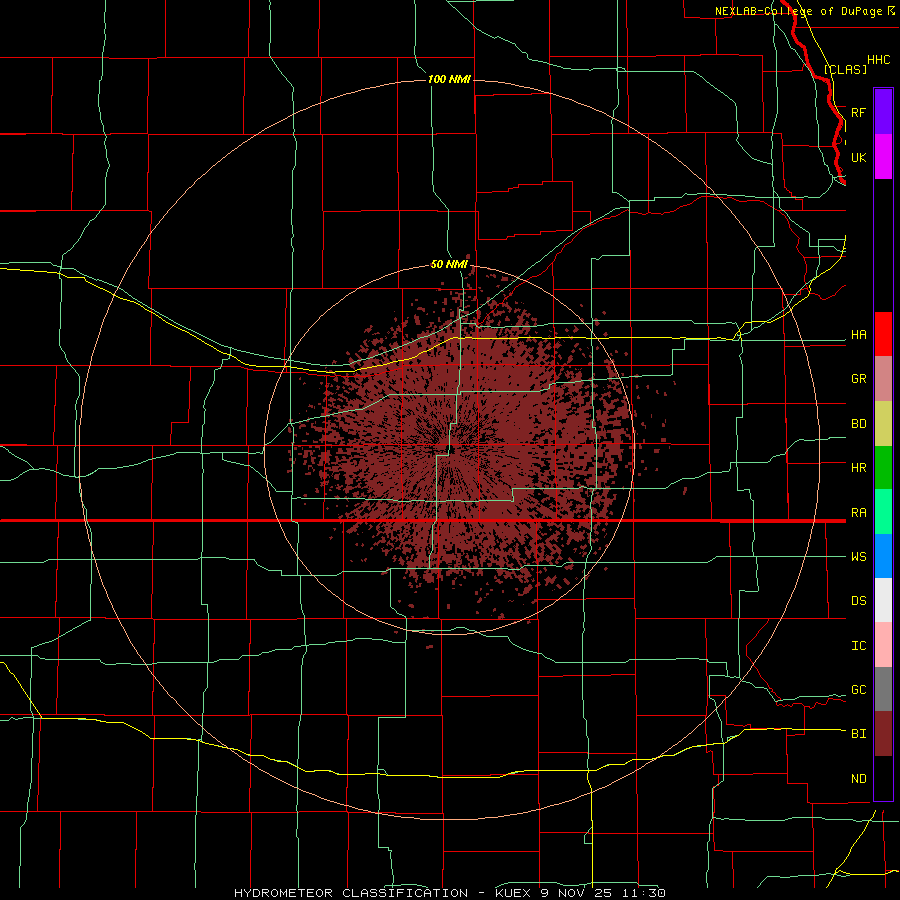Click the IC pink legend swatch
The width and height of the screenshot is (900, 900).
click(883, 645)
